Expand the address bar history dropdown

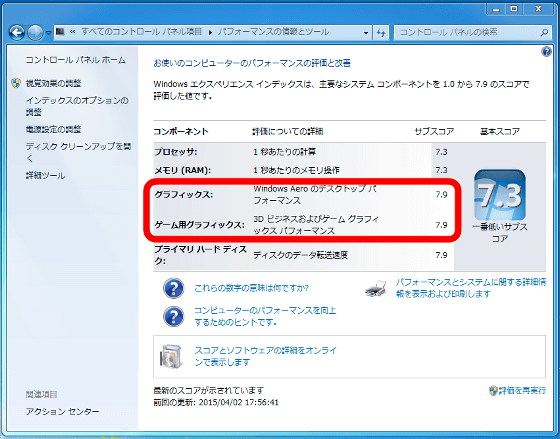(366, 33)
